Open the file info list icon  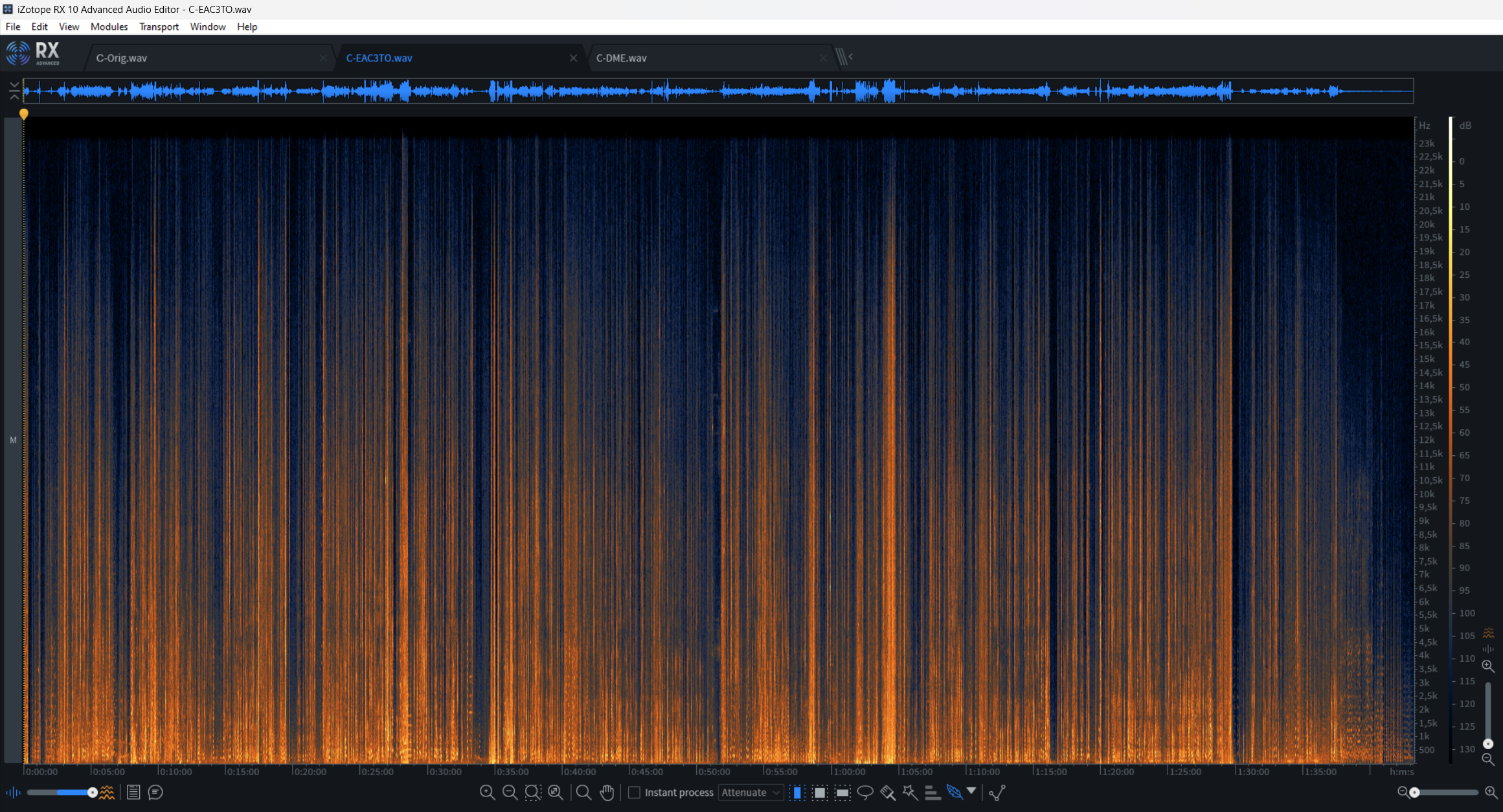[133, 792]
